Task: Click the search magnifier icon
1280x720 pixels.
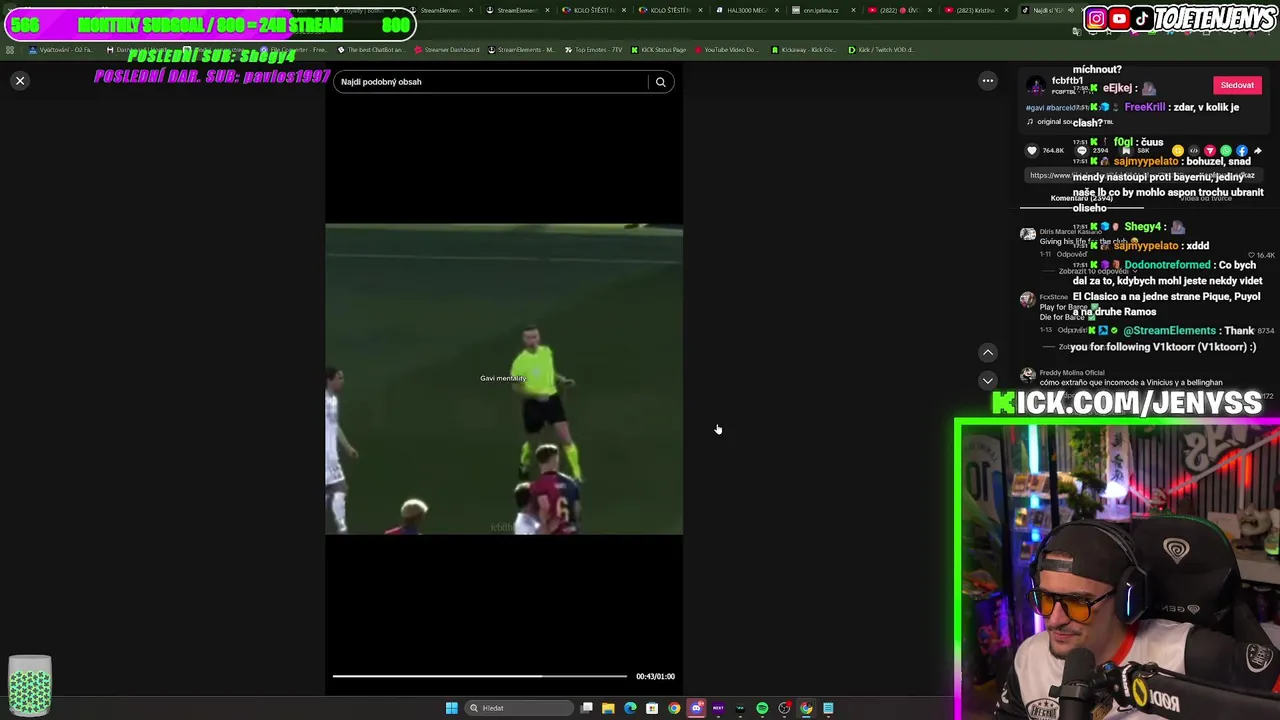Action: [660, 82]
